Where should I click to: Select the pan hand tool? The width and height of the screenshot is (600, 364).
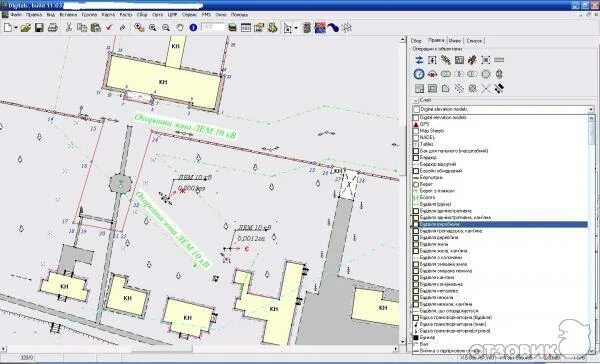(180, 28)
